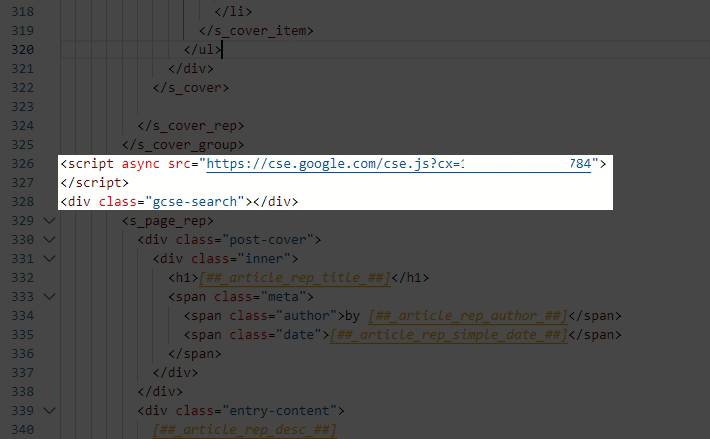The image size is (710, 439).
Task: Click line number 320 in the gutter
Action: coord(23,50)
